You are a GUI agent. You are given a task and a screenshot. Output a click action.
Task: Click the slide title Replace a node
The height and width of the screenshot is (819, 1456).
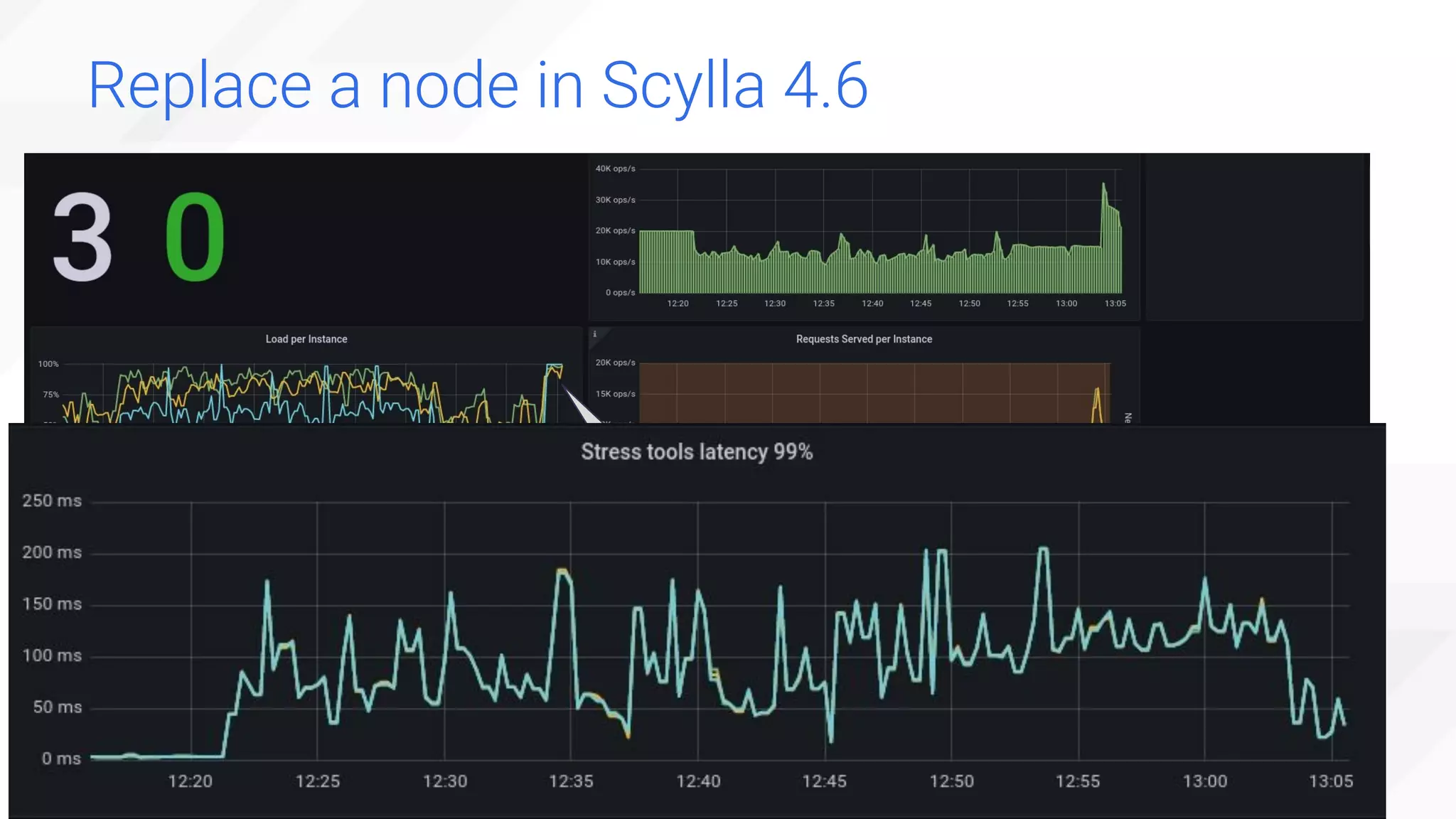click(x=477, y=85)
